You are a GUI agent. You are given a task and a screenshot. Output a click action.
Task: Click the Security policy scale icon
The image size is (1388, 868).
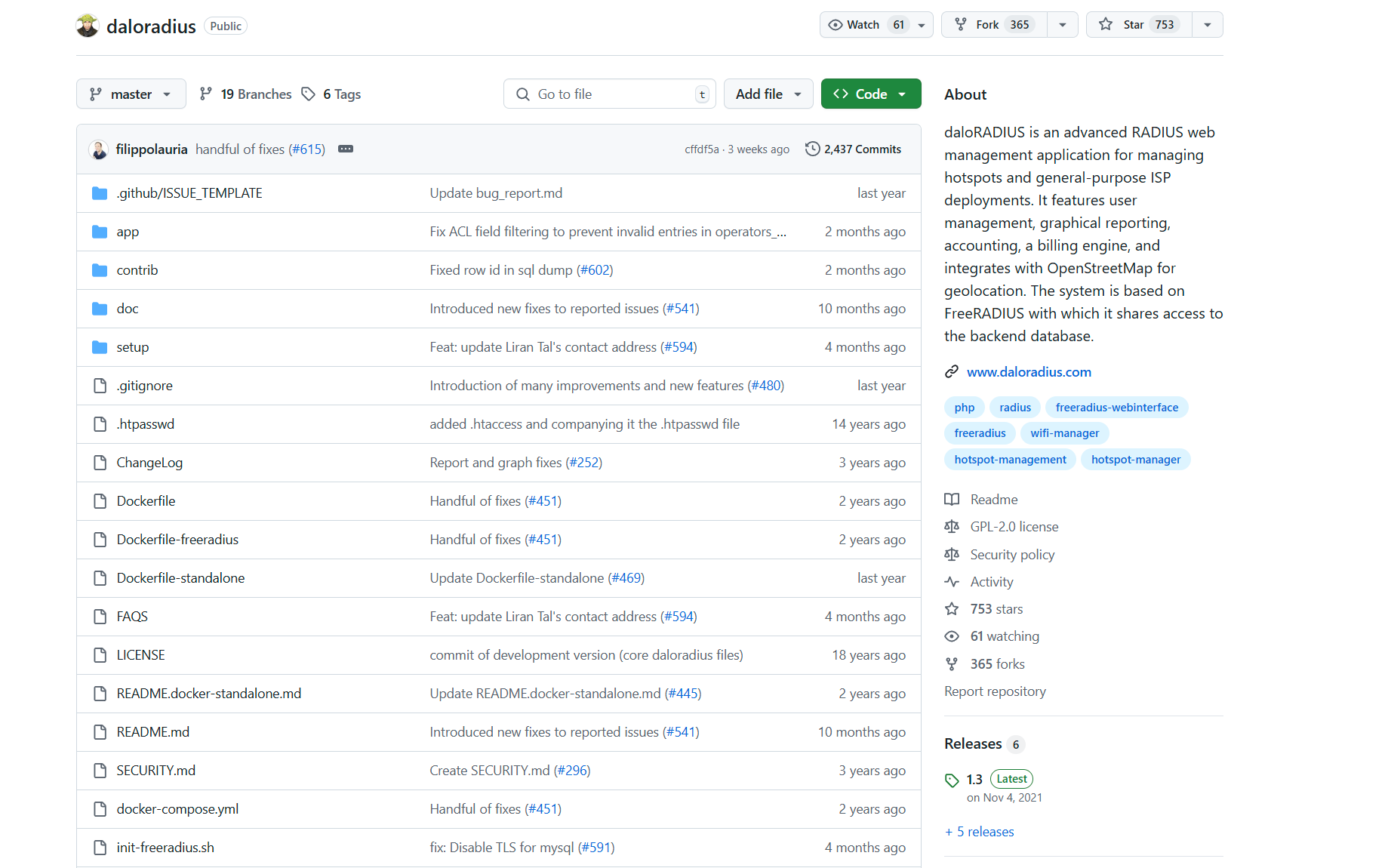point(952,555)
